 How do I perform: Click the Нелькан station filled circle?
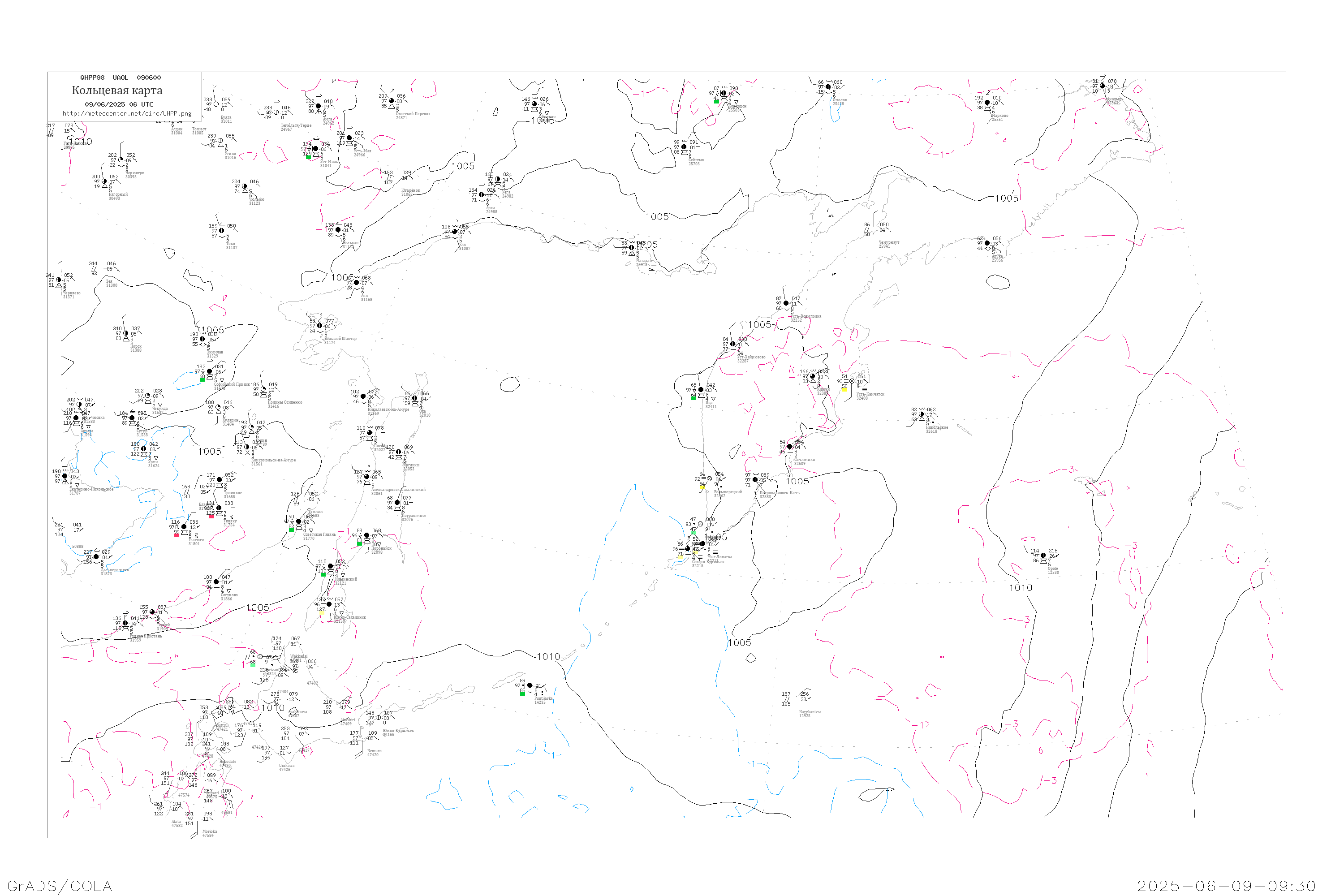pos(338,230)
